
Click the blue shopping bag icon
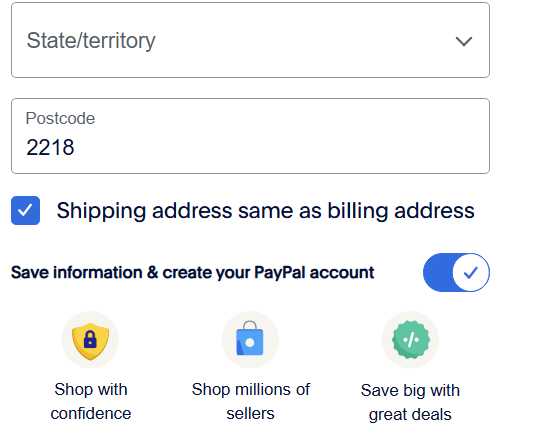(250, 339)
